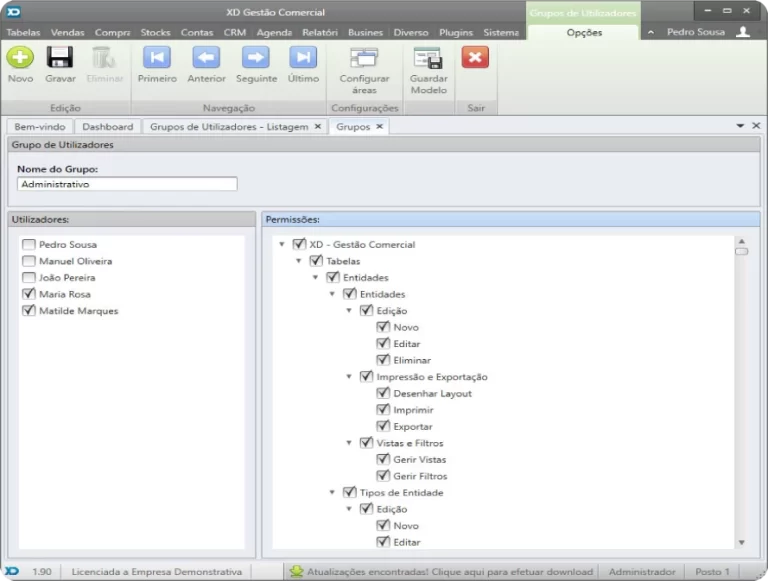Collapse the Tabelas tree node
Image resolution: width=768 pixels, height=581 pixels.
click(299, 261)
